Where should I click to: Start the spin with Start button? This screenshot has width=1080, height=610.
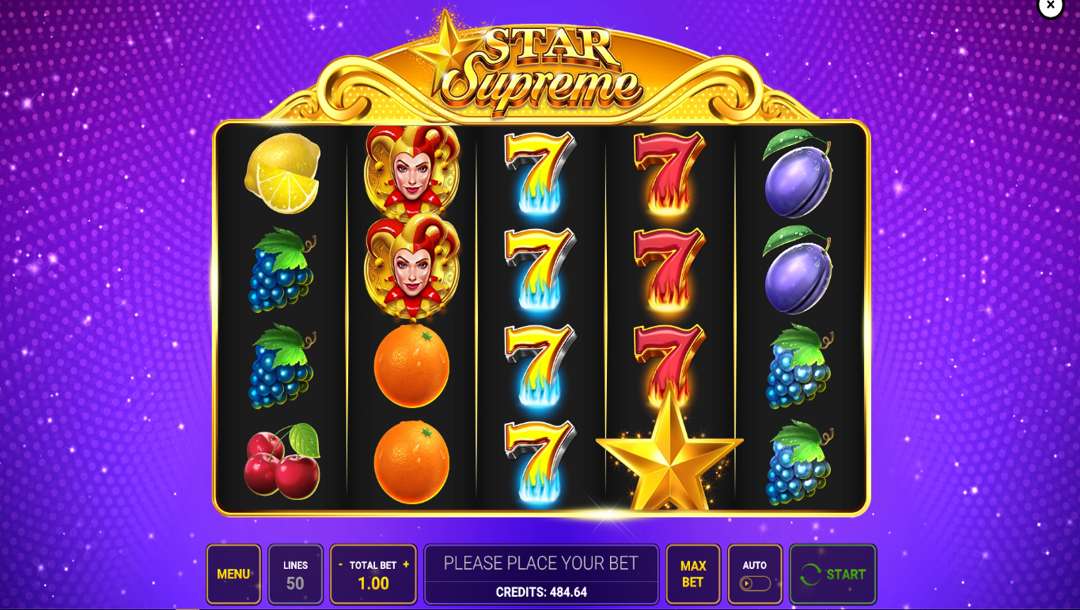coord(833,574)
